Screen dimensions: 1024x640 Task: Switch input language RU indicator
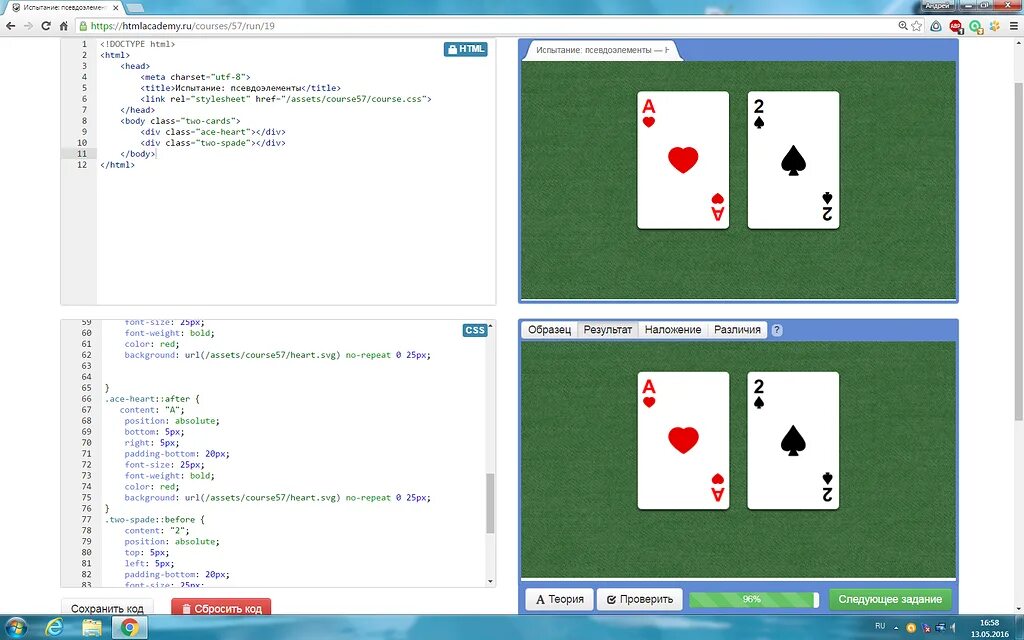point(880,626)
